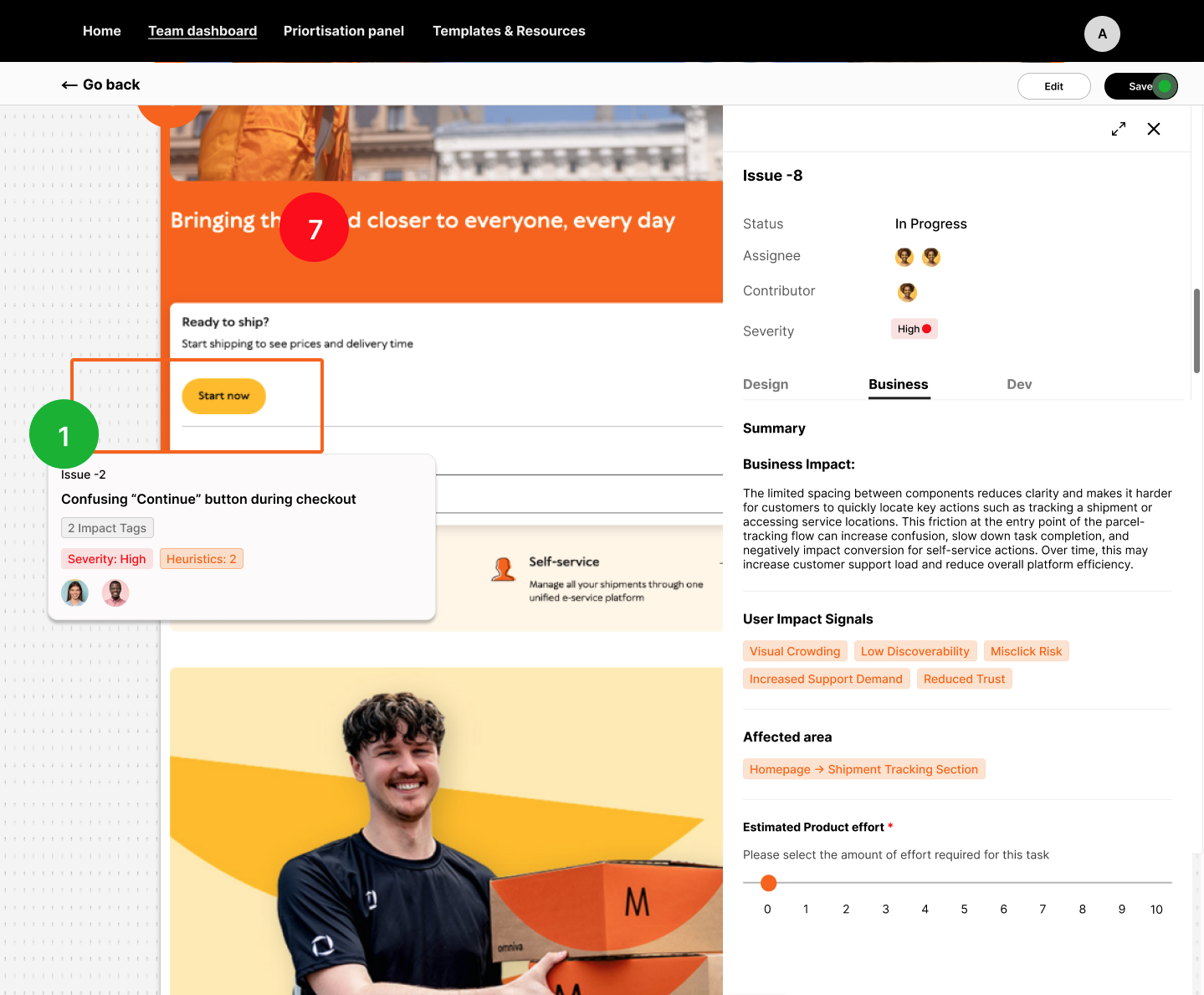Select the red issue marker 7
Image resolution: width=1204 pixels, height=995 pixels.
point(314,228)
